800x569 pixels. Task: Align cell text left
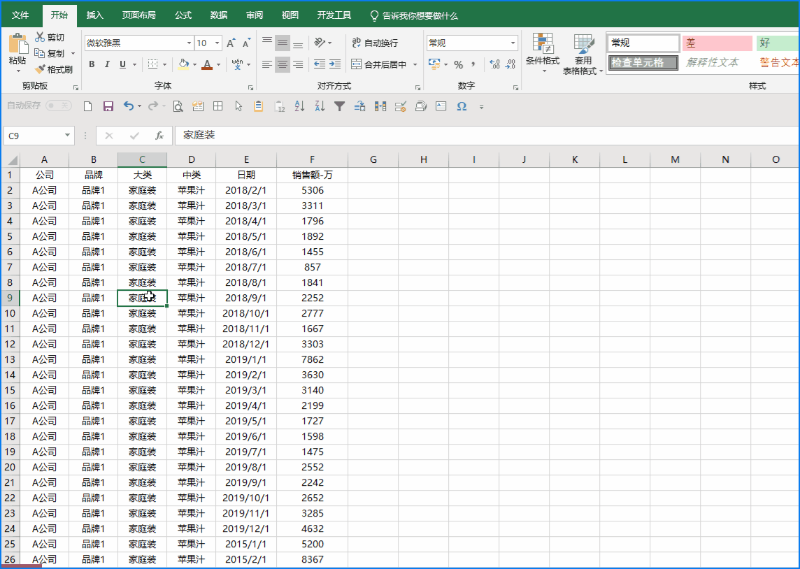click(x=267, y=64)
